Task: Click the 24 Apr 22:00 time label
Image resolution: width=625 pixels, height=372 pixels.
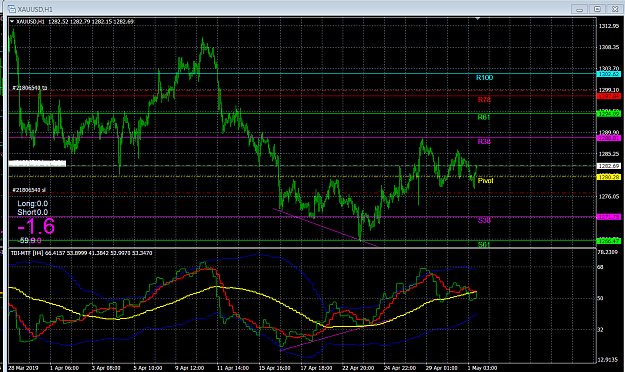Action: 400,368
